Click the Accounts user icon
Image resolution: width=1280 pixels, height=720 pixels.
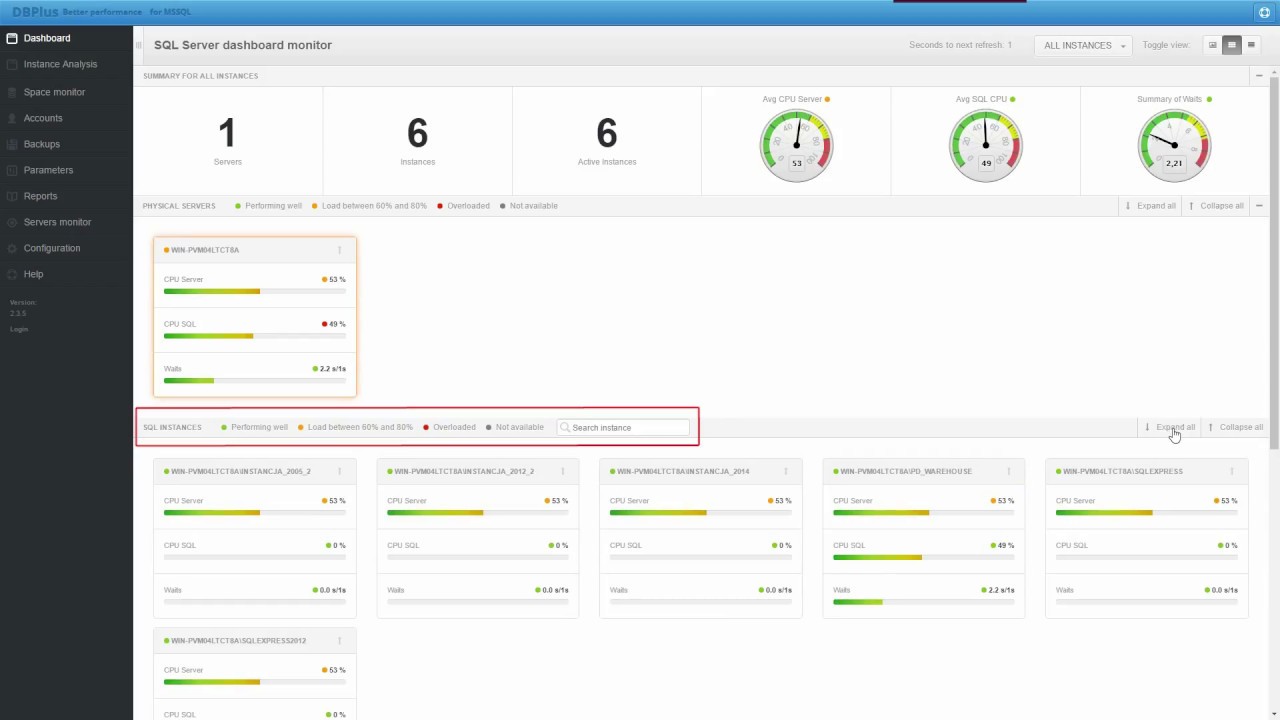(x=12, y=118)
